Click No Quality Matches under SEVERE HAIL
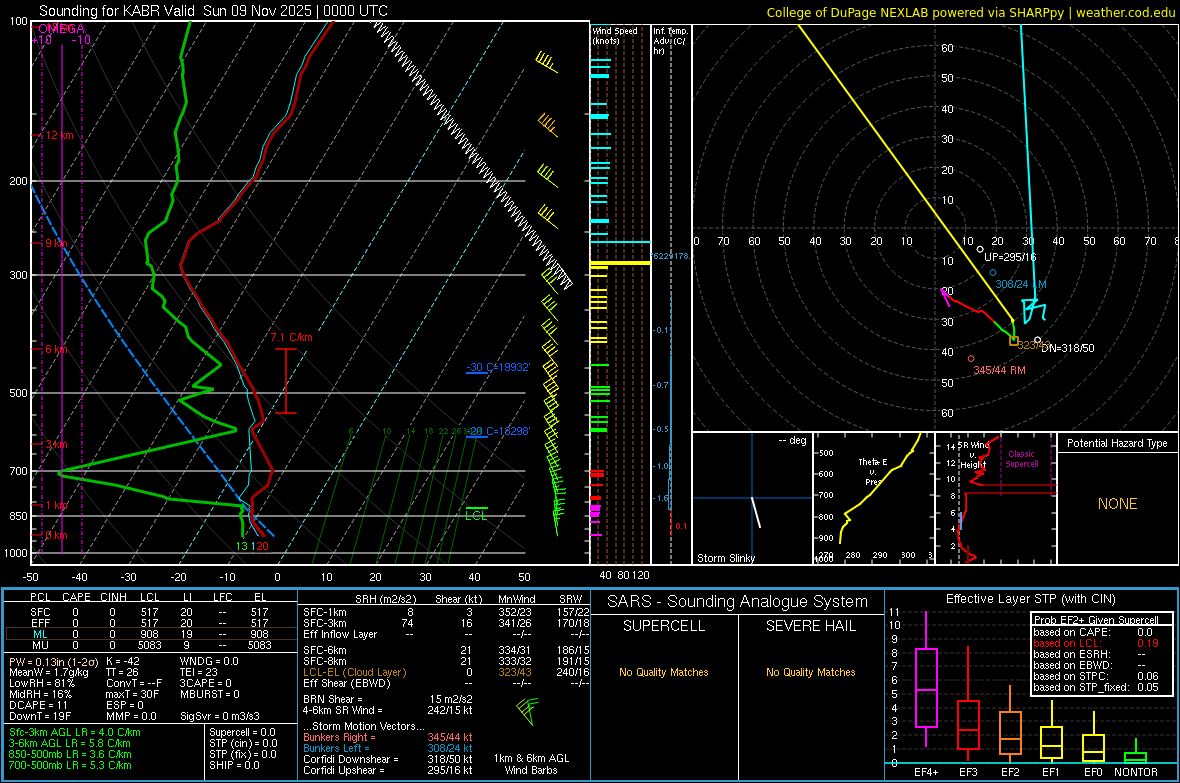 810,672
